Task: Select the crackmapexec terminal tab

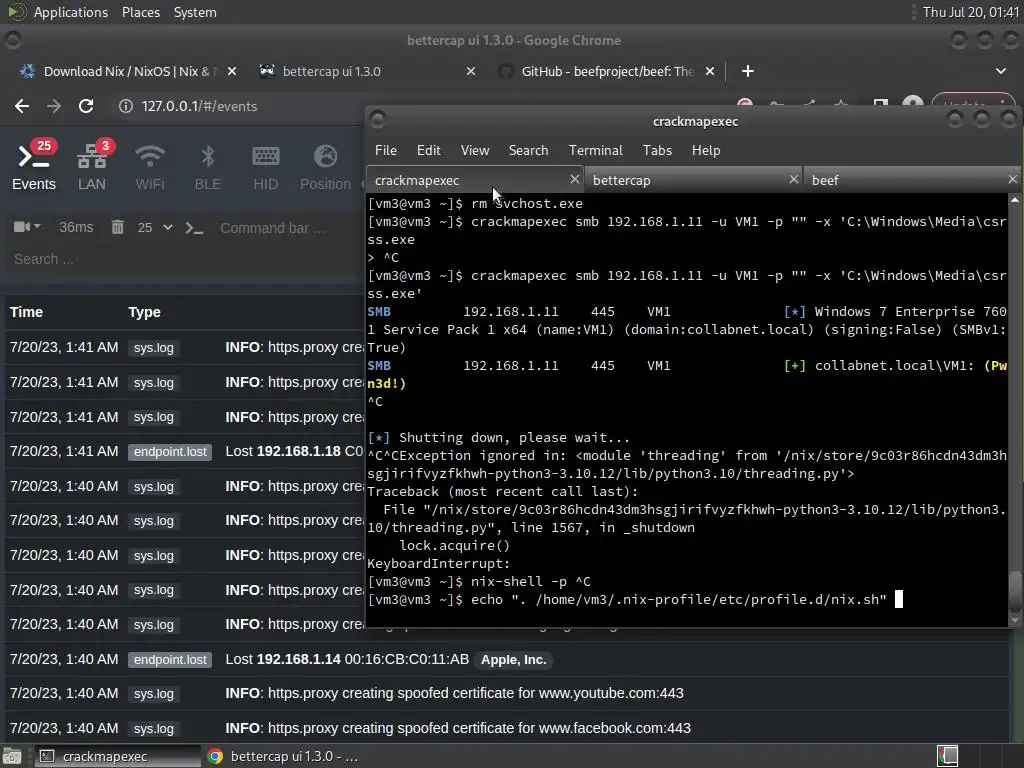Action: click(x=475, y=180)
